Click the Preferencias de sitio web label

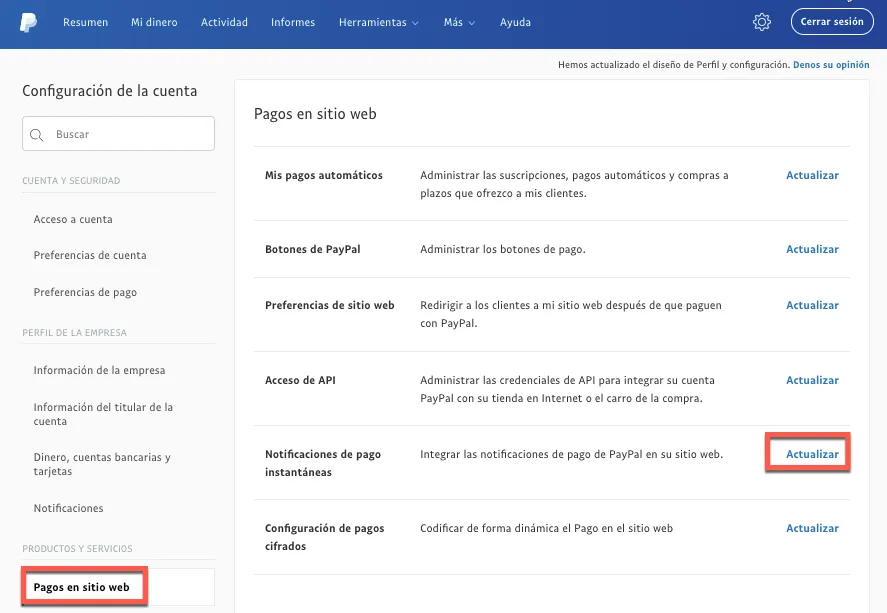330,305
